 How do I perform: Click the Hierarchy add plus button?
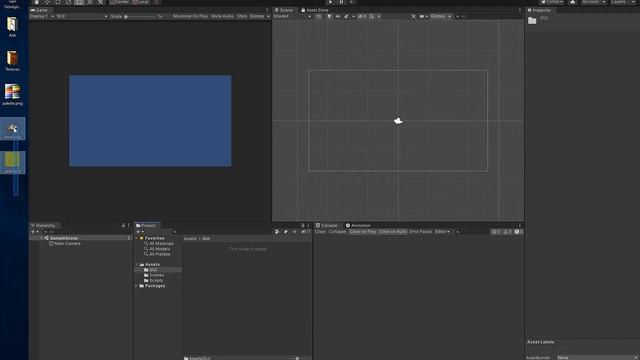(33, 232)
